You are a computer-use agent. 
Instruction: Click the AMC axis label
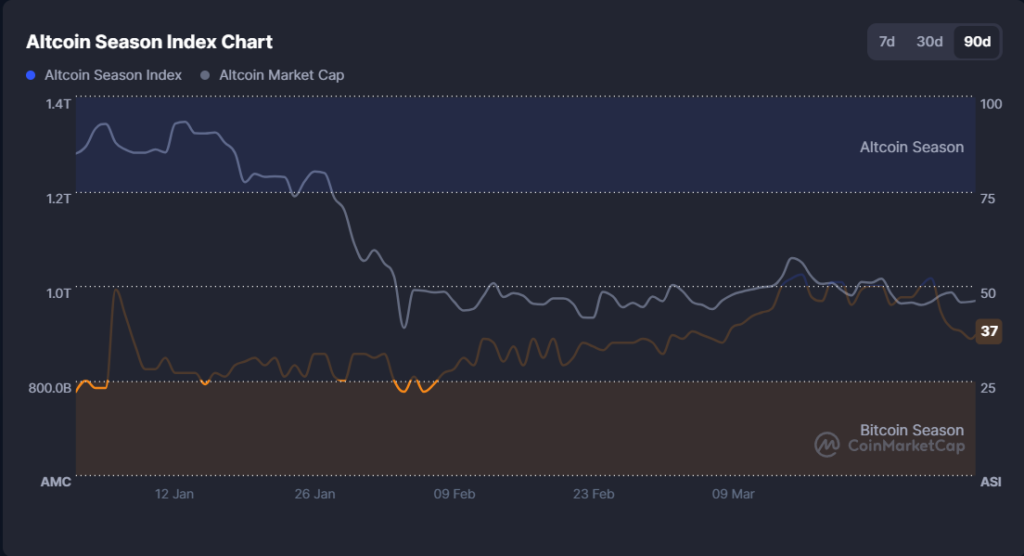point(56,482)
